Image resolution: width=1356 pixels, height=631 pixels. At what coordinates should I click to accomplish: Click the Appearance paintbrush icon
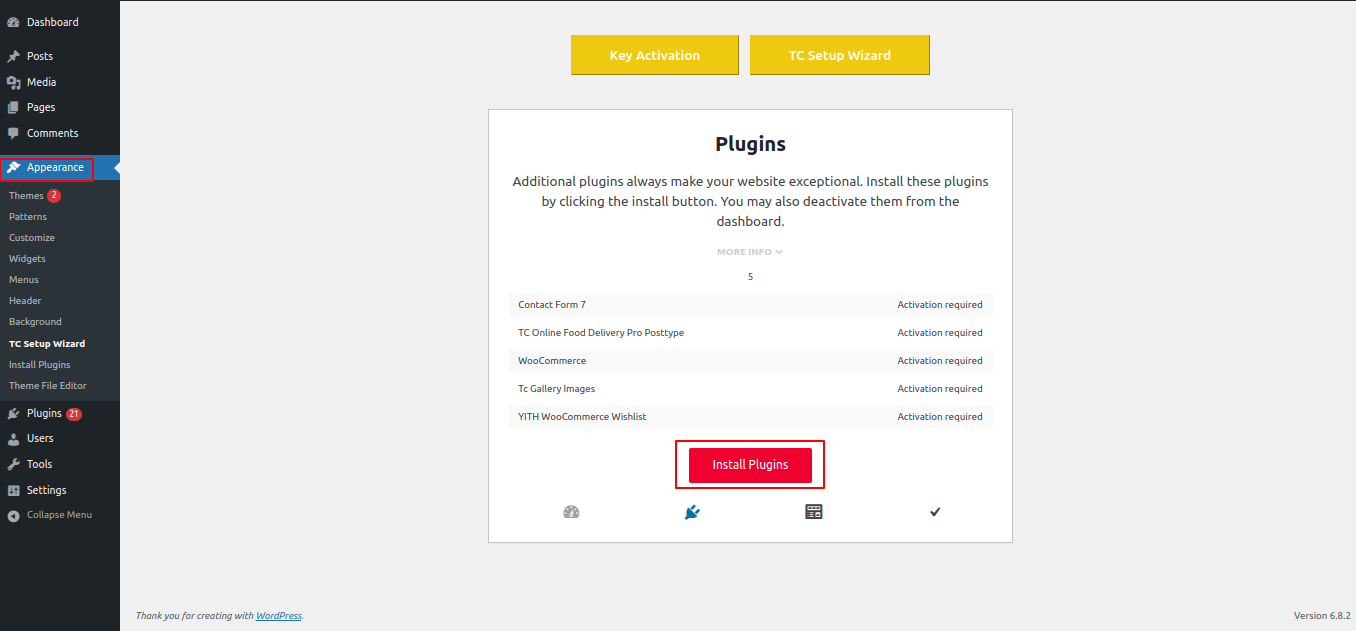[x=13, y=168]
